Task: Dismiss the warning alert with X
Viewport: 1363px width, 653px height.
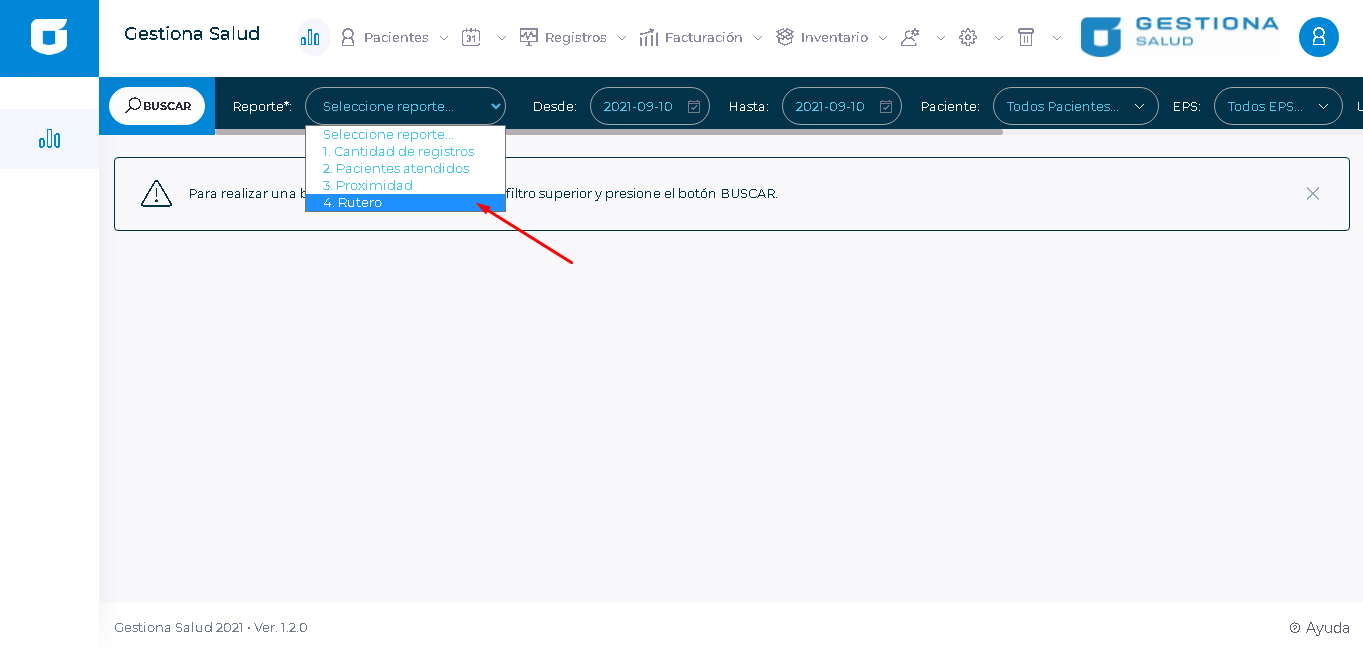Action: tap(1312, 194)
